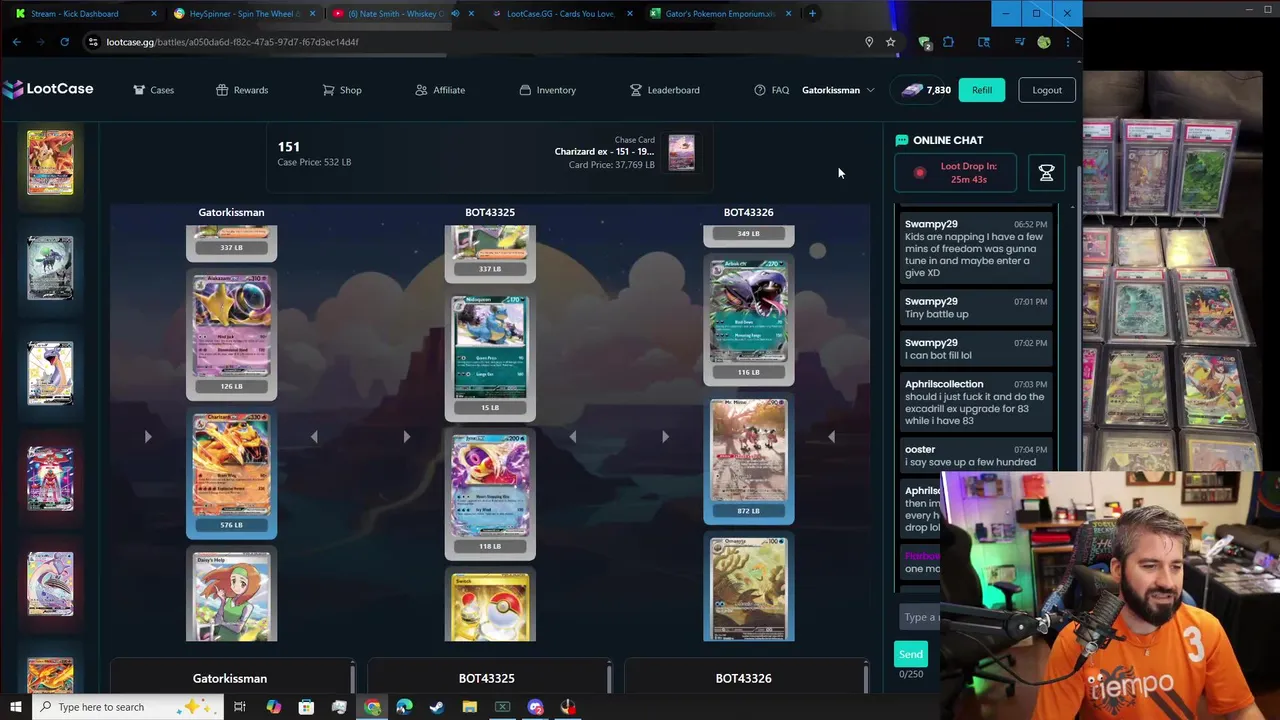Click the Refill button
This screenshot has width=1280, height=720.
tap(982, 90)
